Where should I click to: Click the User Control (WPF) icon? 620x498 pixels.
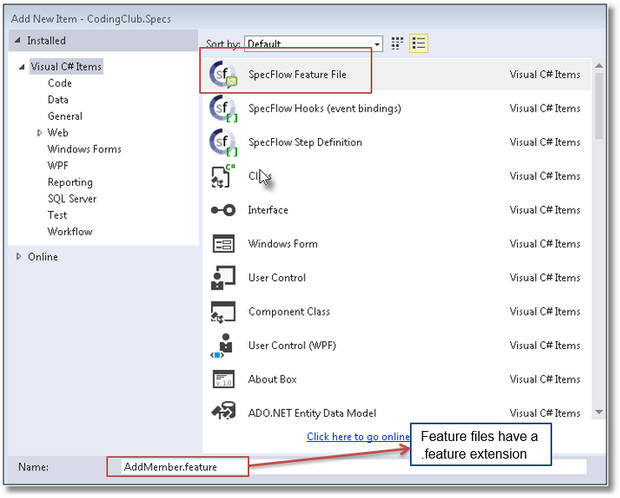pyautogui.click(x=222, y=346)
